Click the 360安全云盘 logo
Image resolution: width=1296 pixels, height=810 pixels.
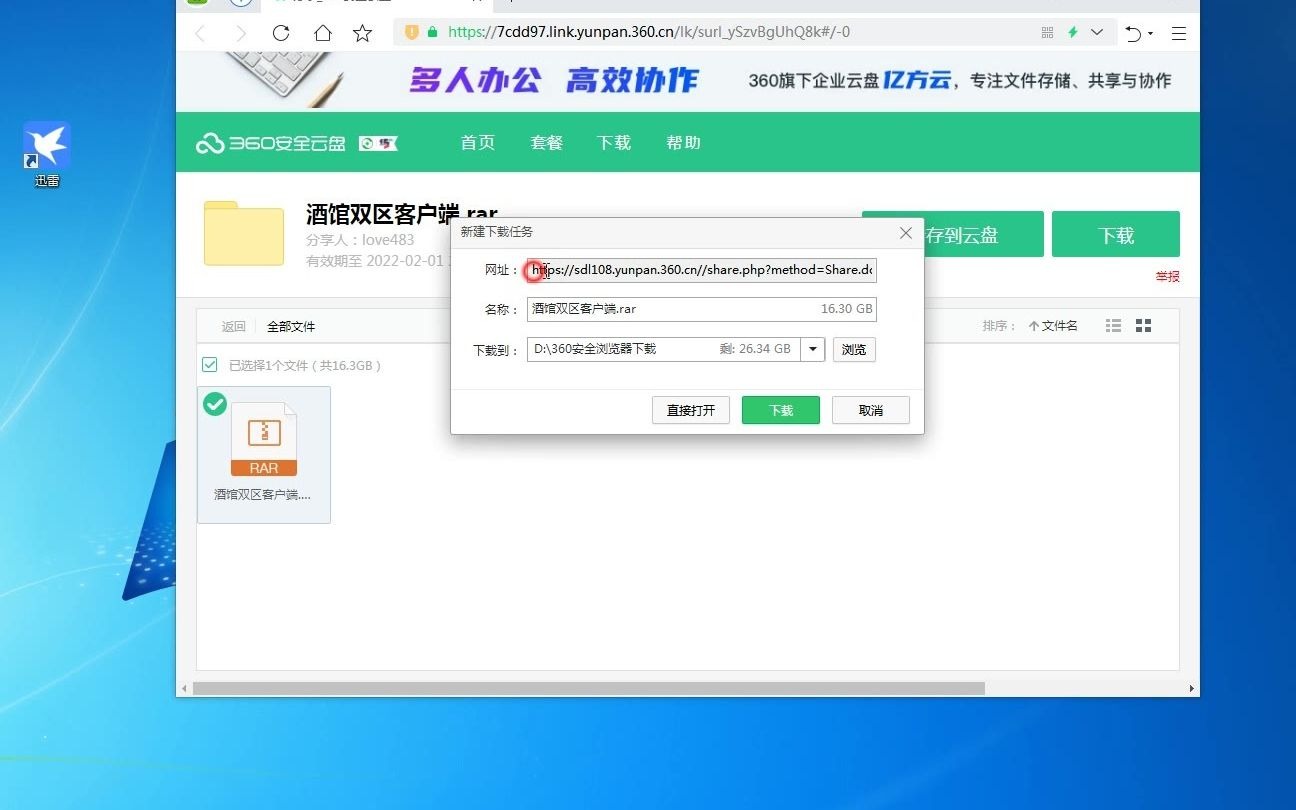[x=271, y=143]
